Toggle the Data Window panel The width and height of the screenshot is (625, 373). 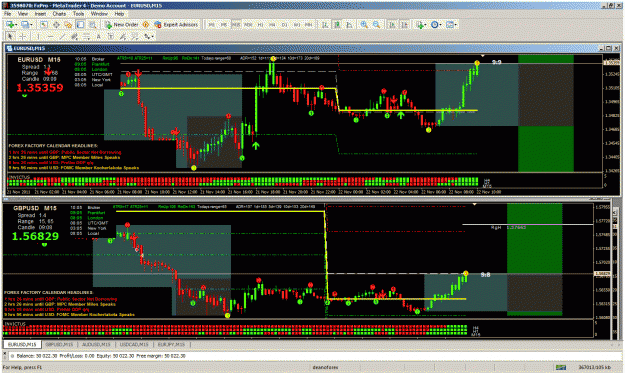[56, 24]
